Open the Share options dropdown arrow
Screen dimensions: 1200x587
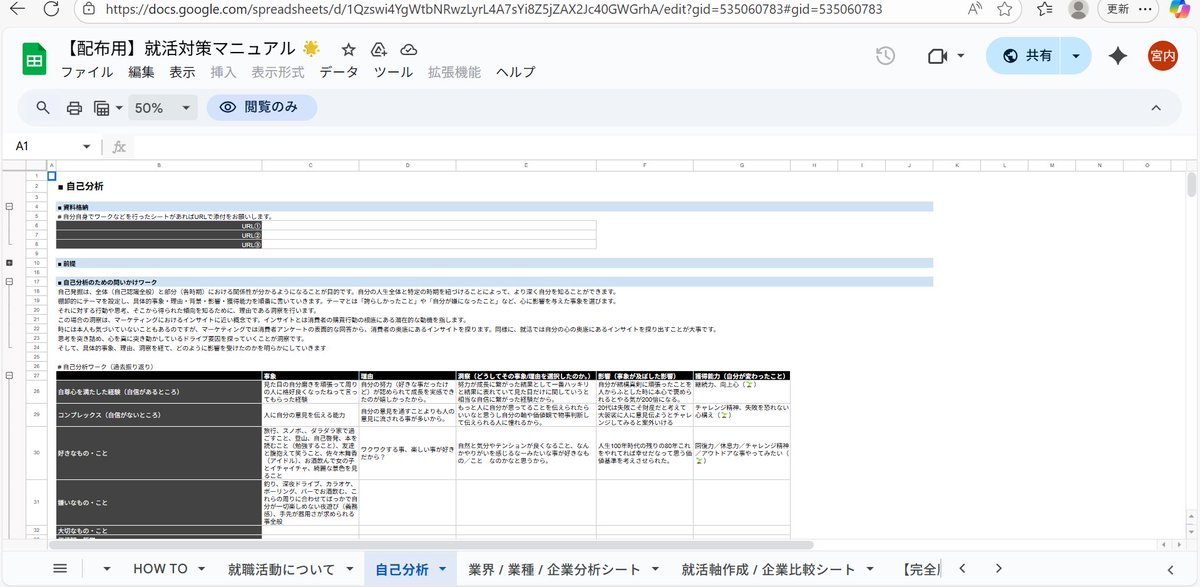1074,56
